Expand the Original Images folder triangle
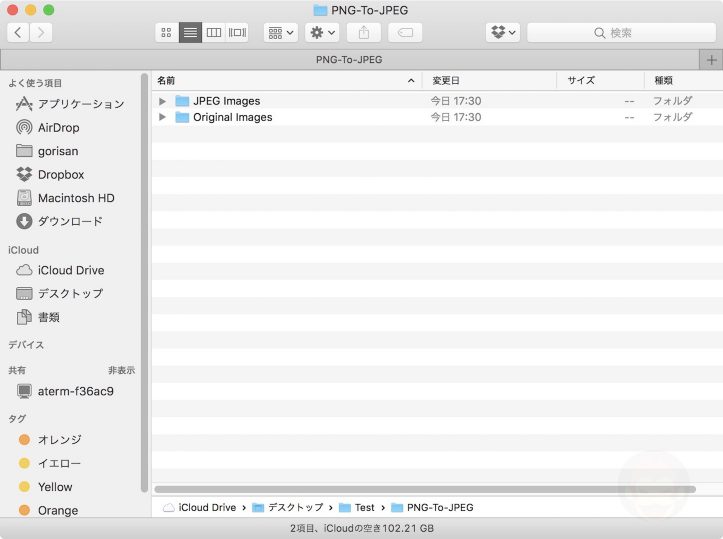The width and height of the screenshot is (723, 539). (162, 117)
